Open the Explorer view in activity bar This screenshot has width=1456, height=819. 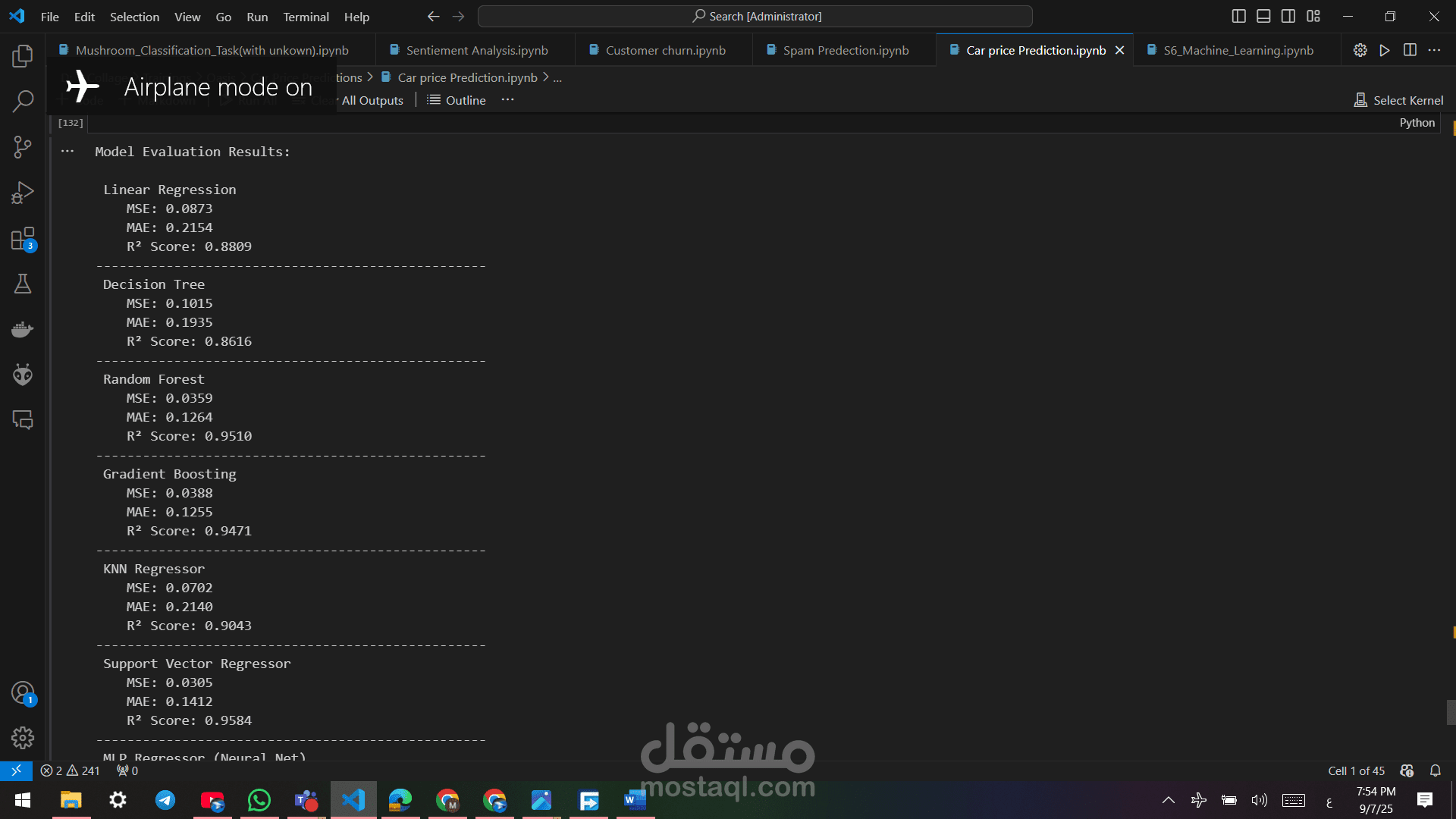tap(23, 56)
